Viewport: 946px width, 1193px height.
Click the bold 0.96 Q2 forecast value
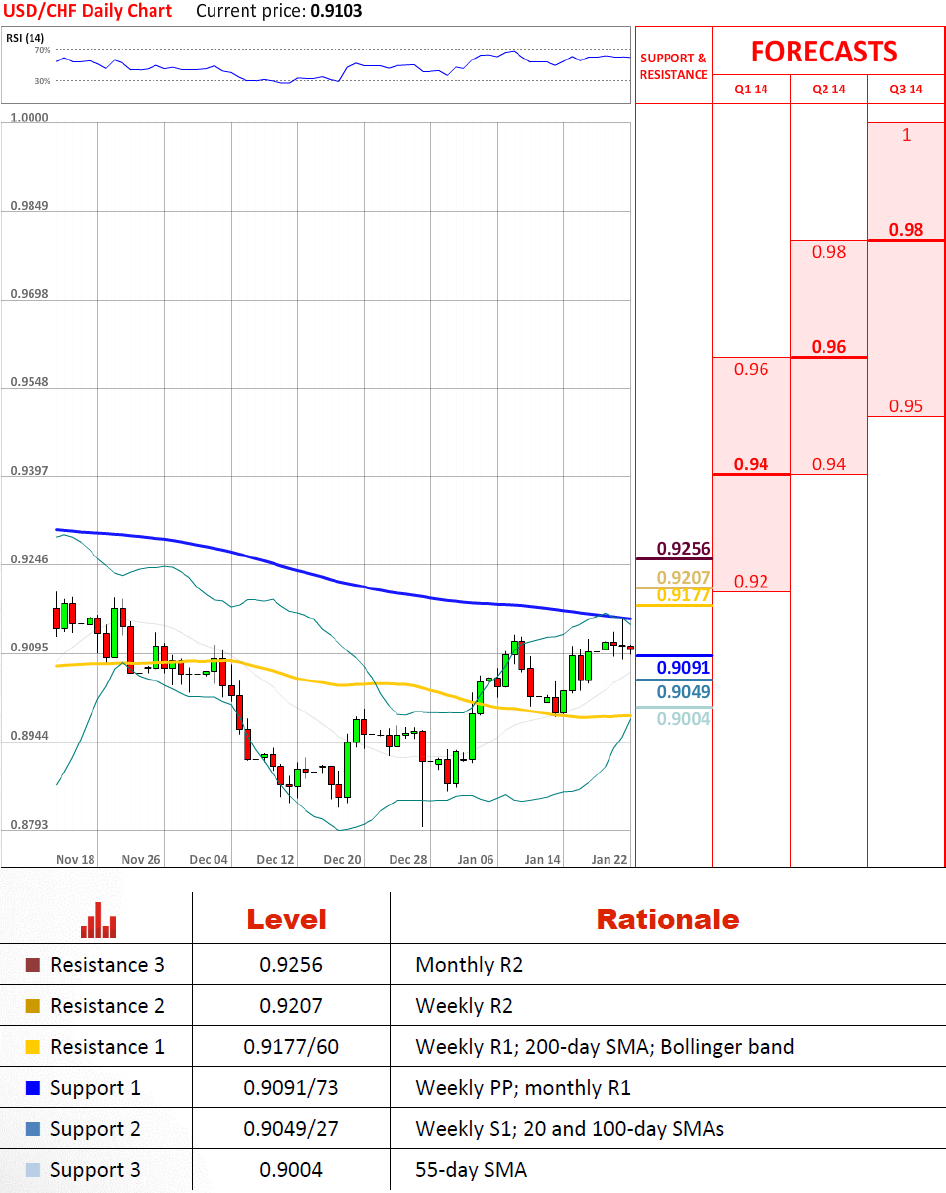[829, 347]
